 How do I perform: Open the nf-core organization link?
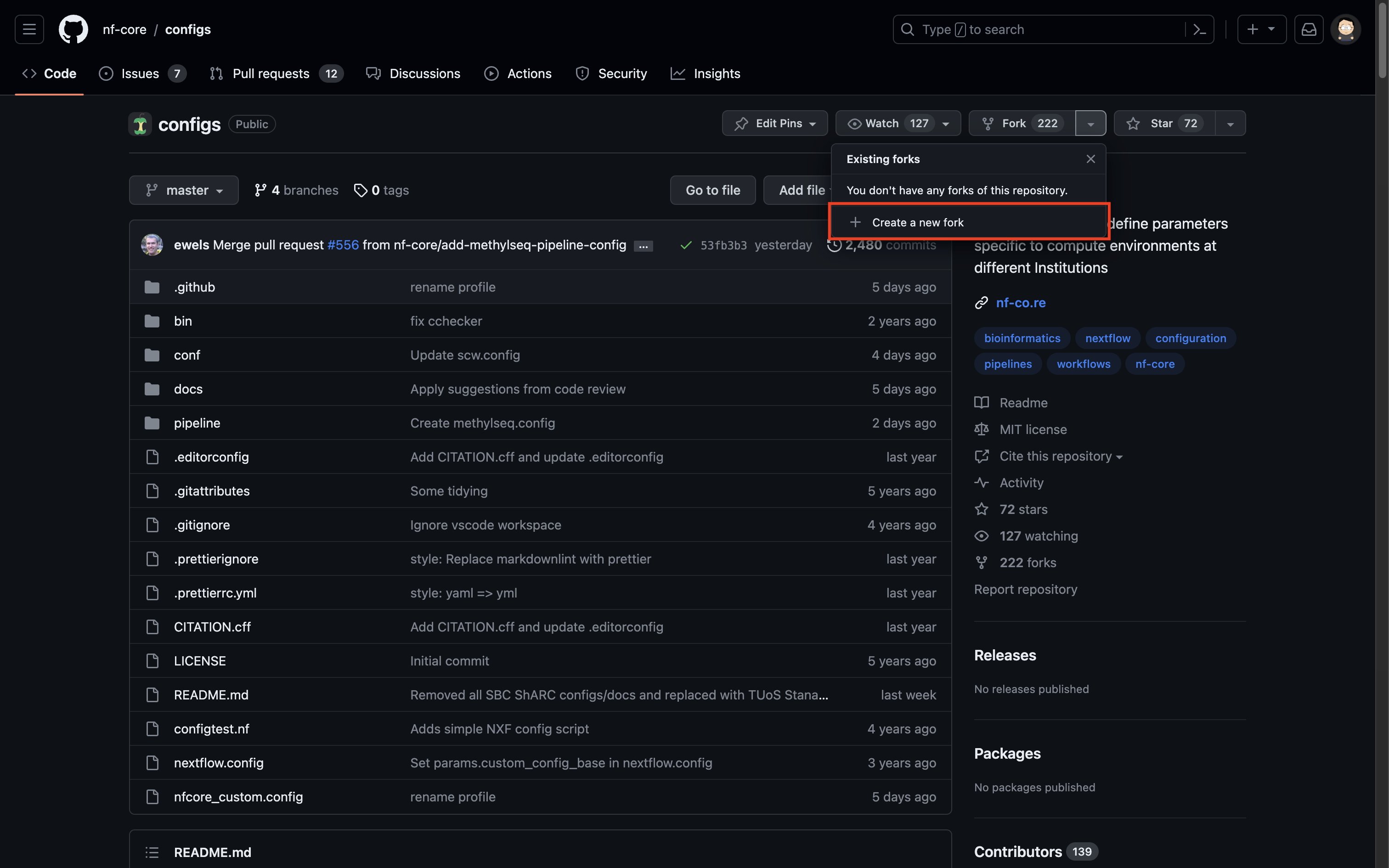pos(124,29)
